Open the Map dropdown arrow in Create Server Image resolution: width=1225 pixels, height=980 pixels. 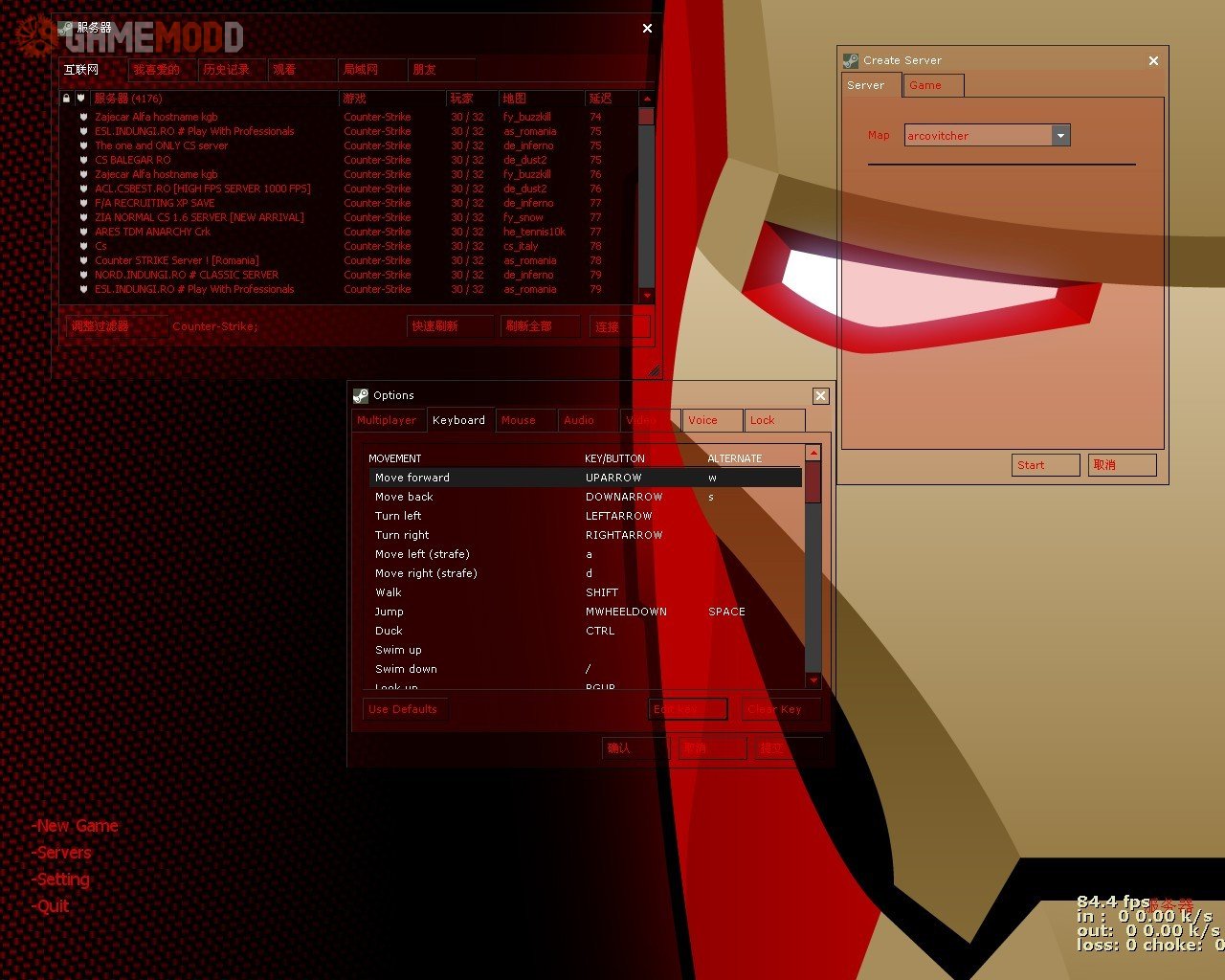(x=1060, y=136)
